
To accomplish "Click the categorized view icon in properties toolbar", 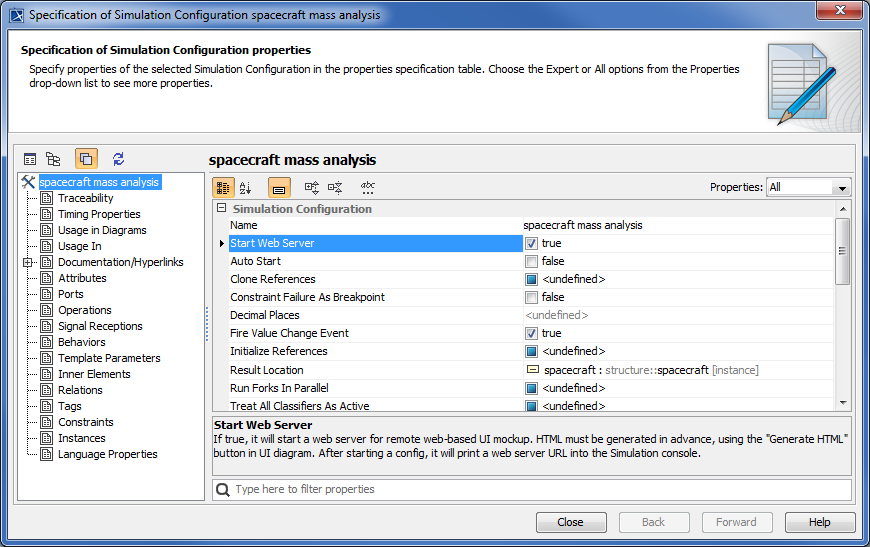I will [223, 187].
